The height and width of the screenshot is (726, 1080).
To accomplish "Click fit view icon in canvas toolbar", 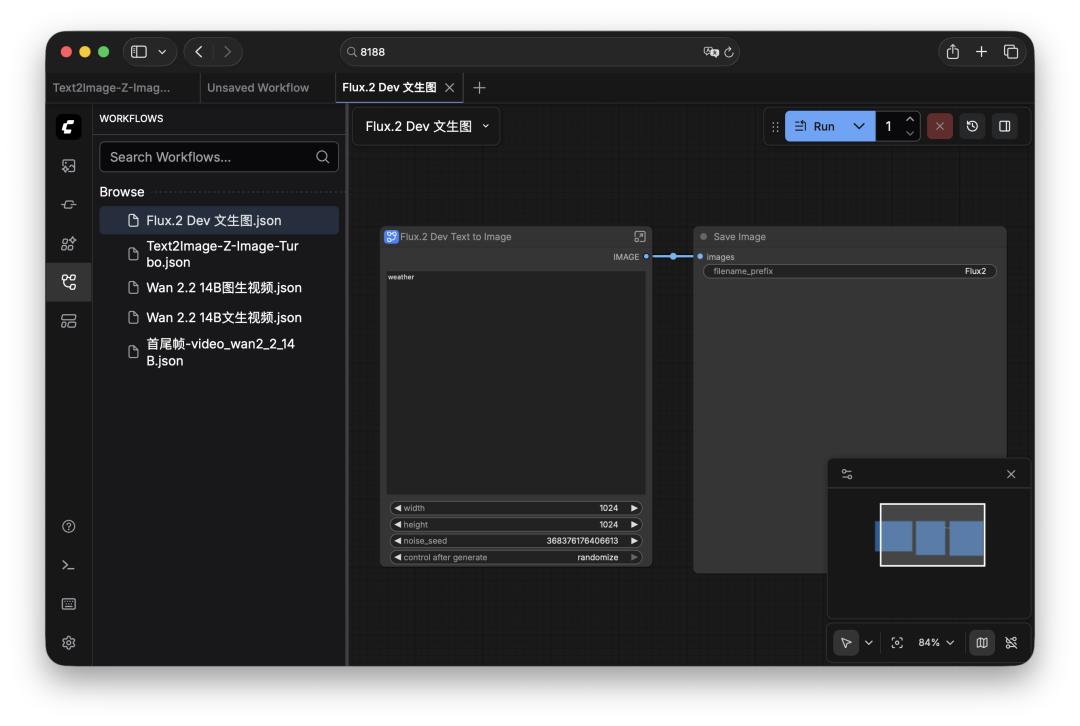I will pos(897,643).
